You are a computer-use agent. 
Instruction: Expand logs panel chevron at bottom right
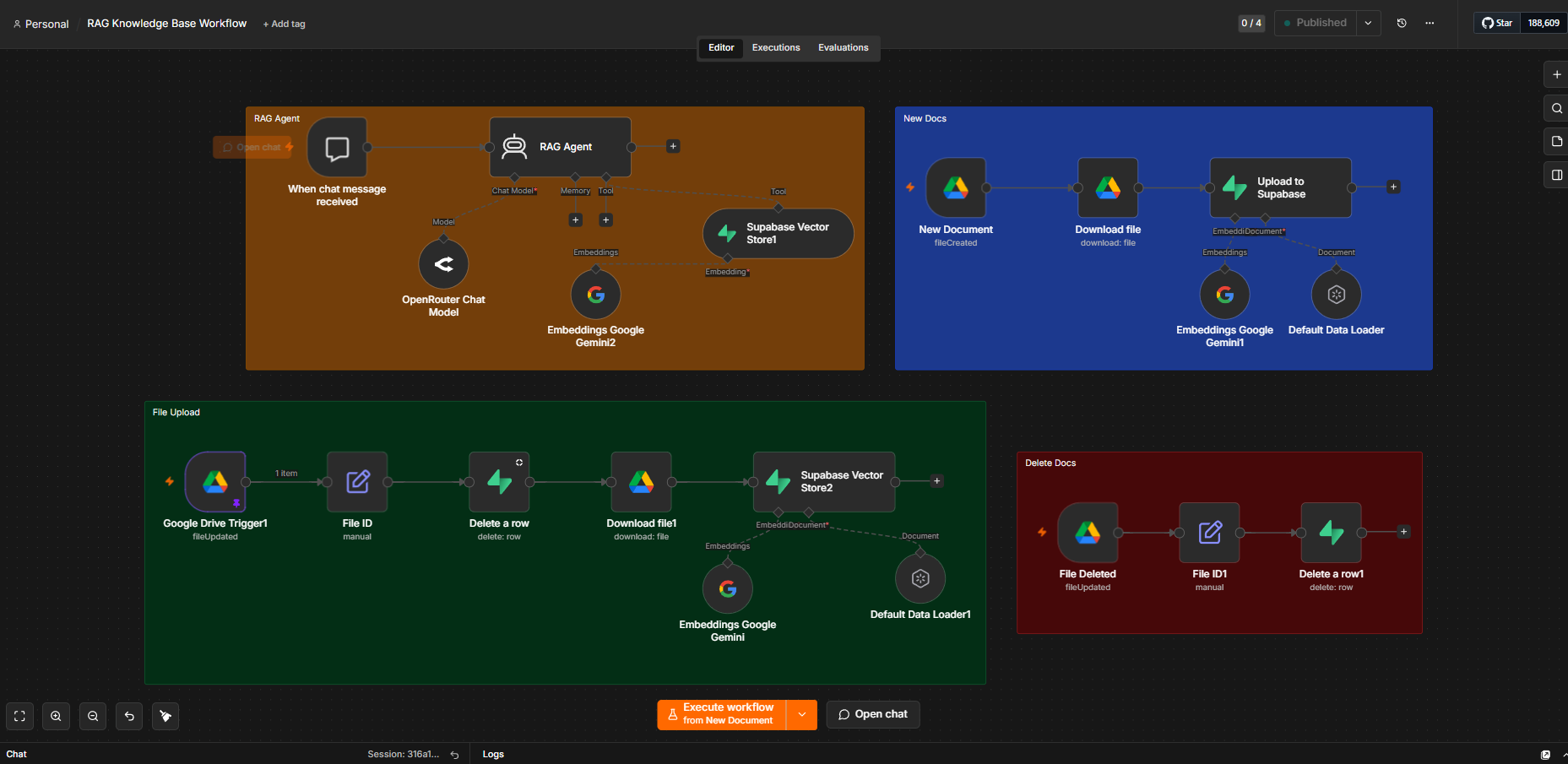point(1564,755)
